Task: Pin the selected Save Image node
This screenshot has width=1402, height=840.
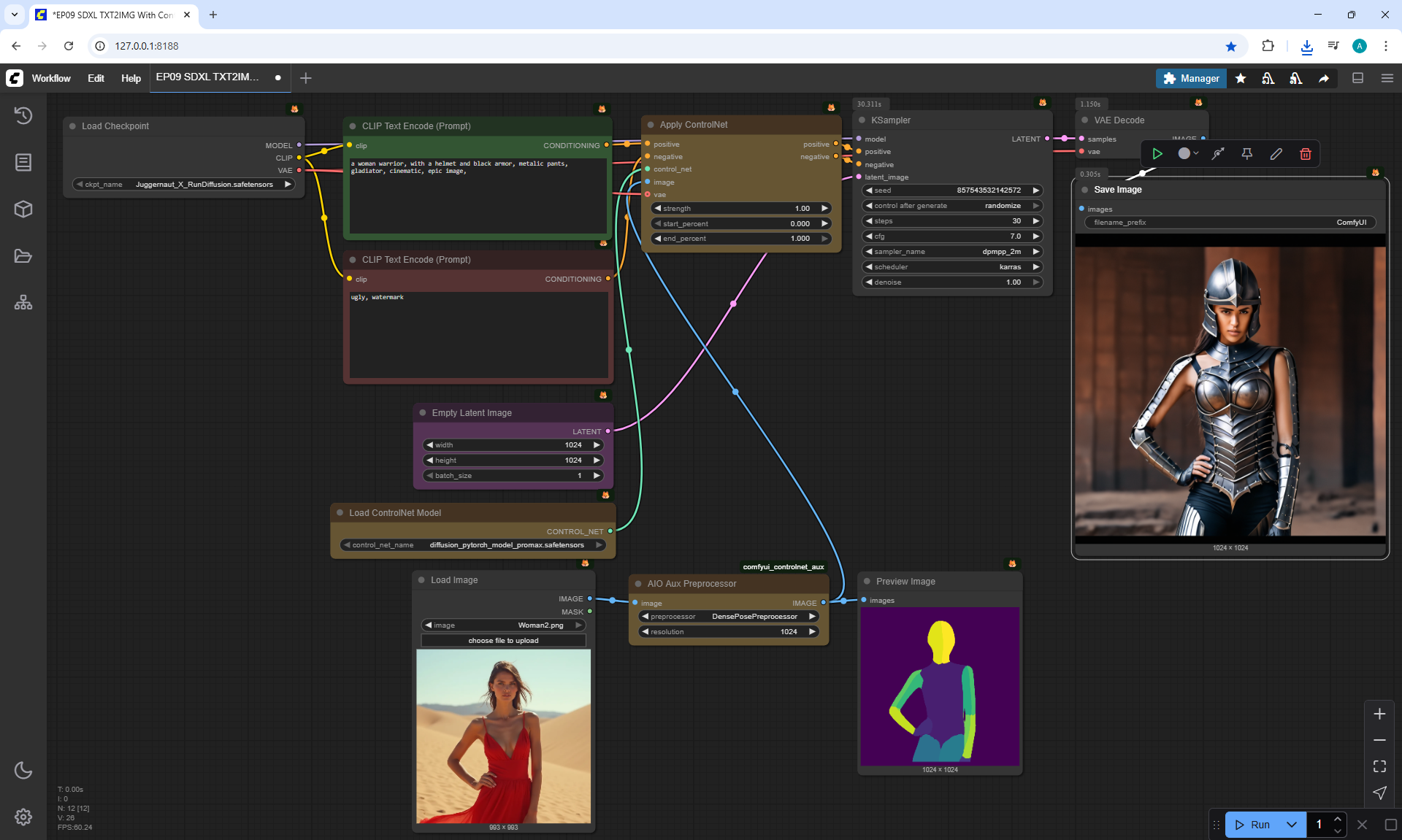Action: (x=1247, y=154)
